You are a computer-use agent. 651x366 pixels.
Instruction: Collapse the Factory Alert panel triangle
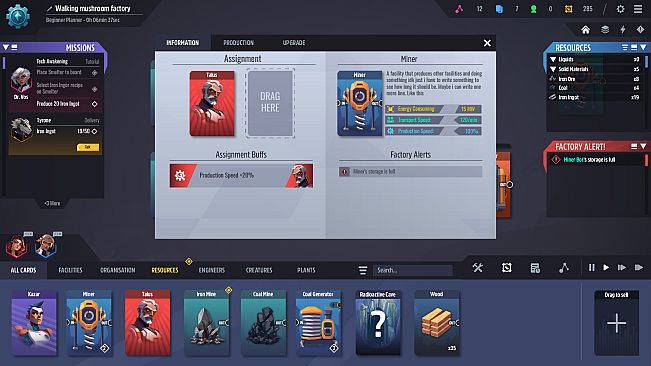coord(643,146)
